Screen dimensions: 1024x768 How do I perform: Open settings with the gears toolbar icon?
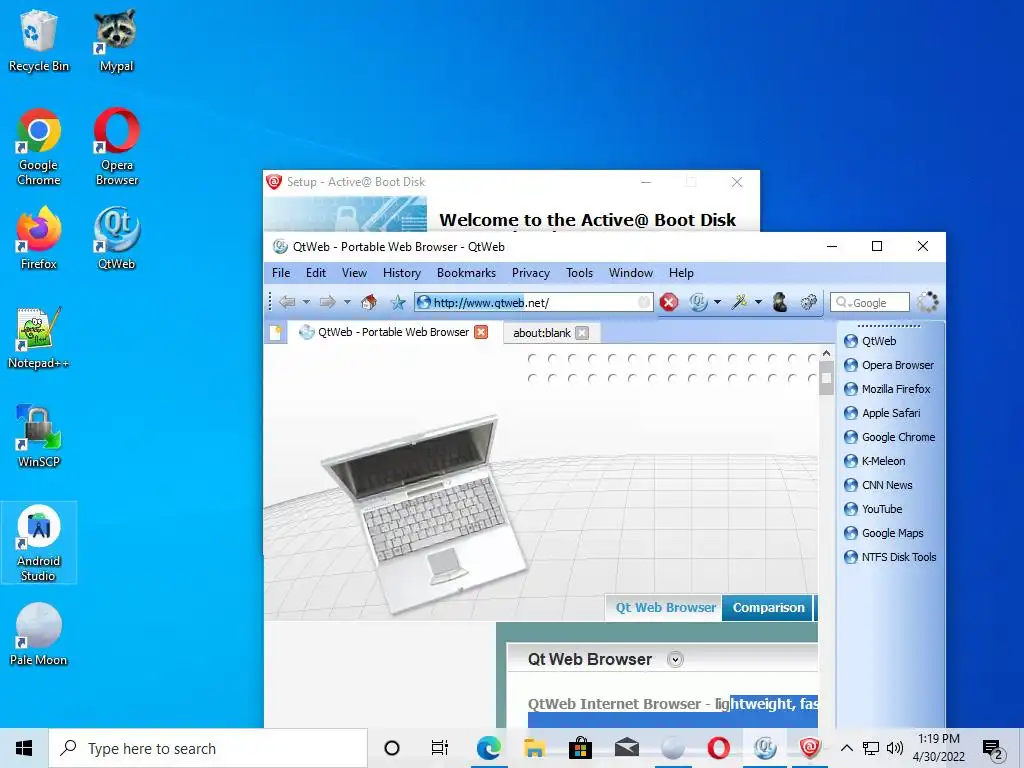(x=808, y=302)
